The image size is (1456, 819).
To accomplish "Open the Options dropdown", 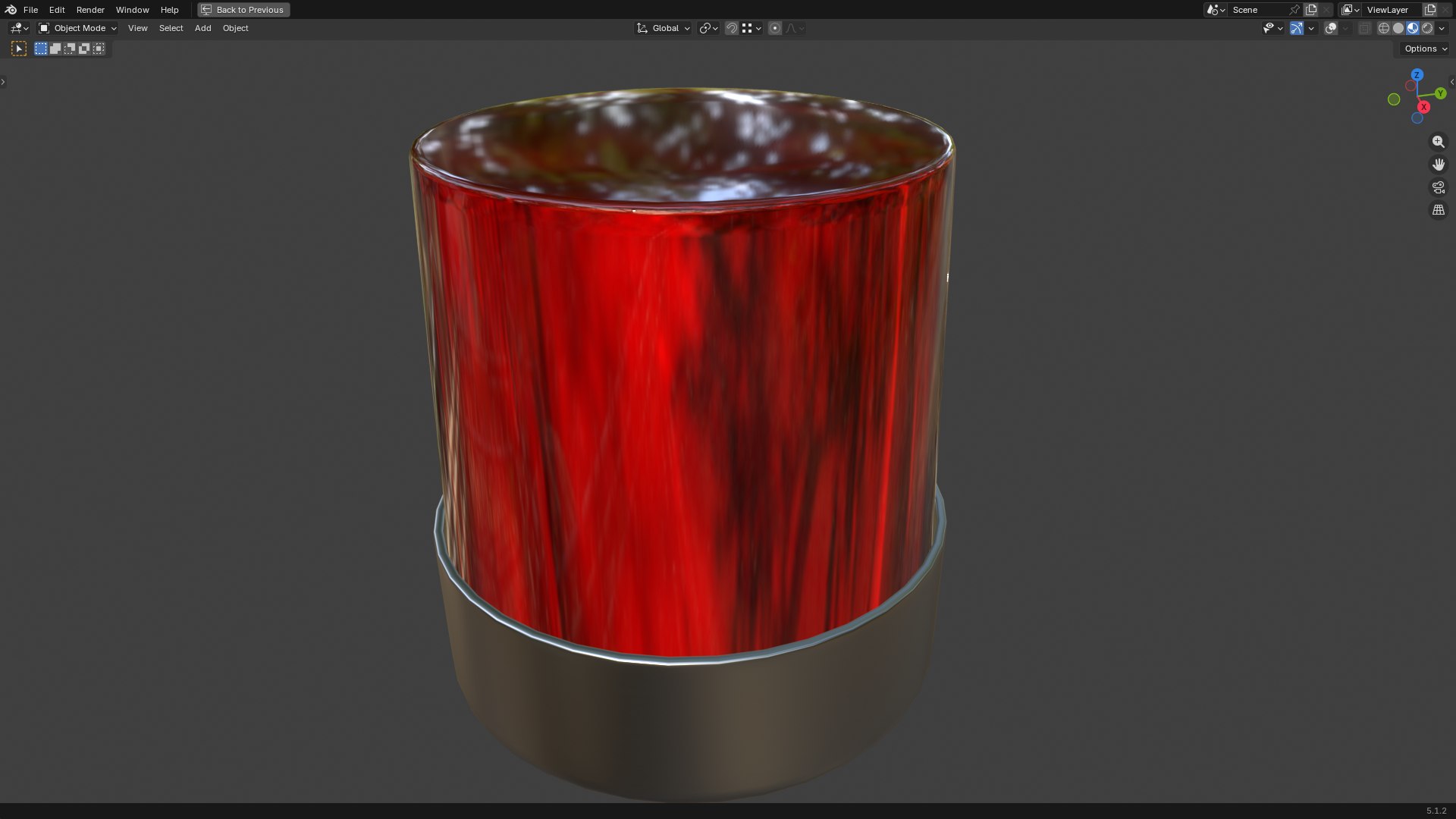I will pyautogui.click(x=1425, y=49).
